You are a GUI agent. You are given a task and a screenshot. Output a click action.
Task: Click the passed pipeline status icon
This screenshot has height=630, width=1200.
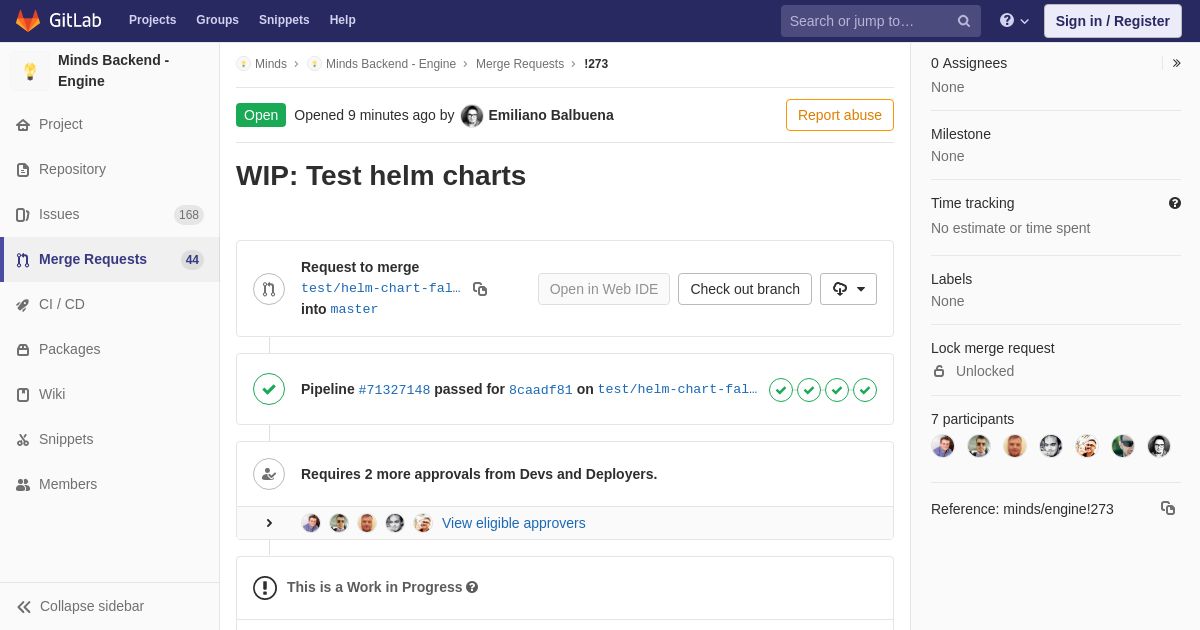269,389
